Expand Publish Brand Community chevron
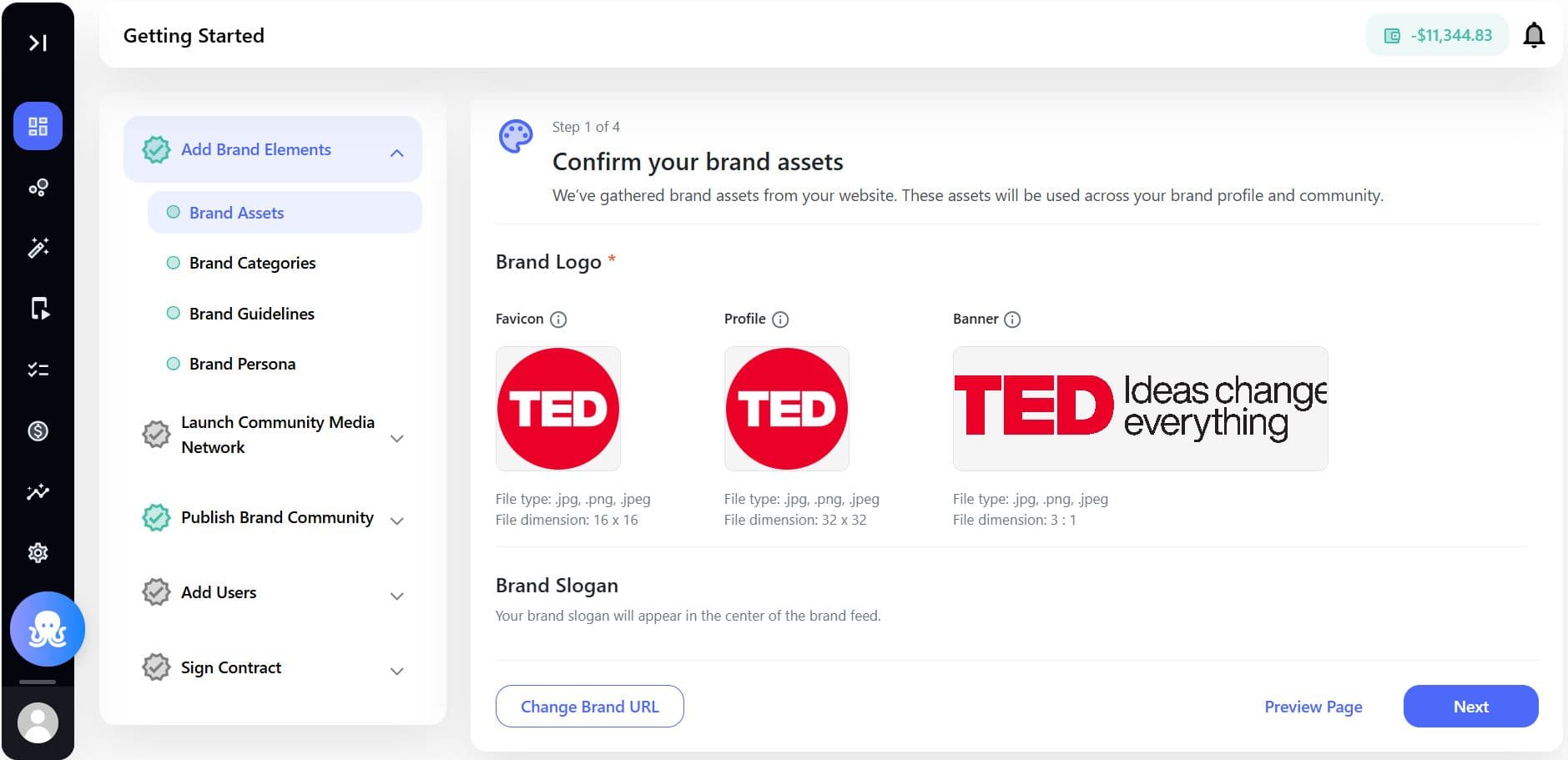The height and width of the screenshot is (760, 1568). (397, 521)
